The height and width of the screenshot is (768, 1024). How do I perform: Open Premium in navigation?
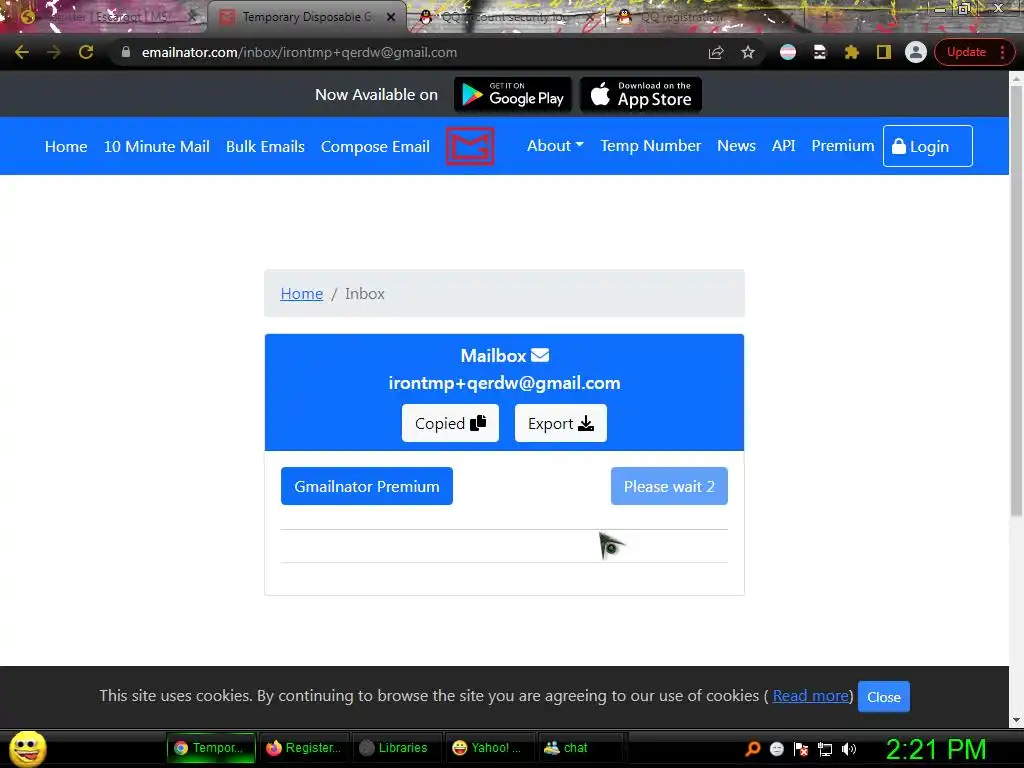(x=842, y=146)
